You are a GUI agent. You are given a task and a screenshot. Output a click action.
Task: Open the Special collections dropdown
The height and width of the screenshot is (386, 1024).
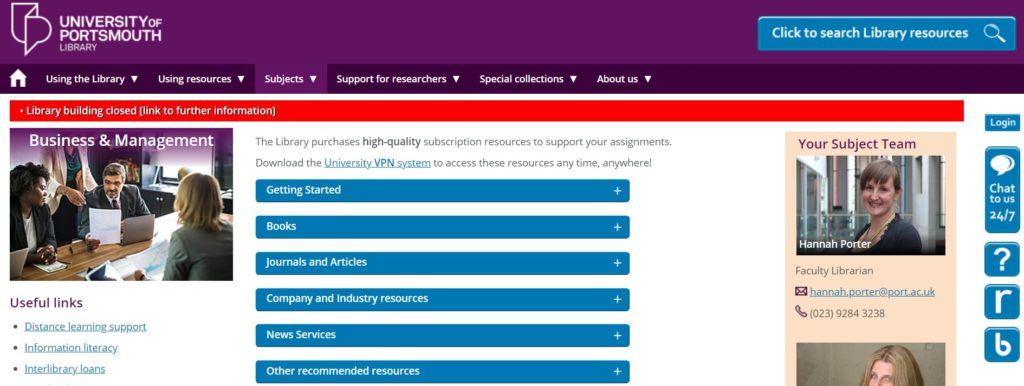(x=528, y=79)
